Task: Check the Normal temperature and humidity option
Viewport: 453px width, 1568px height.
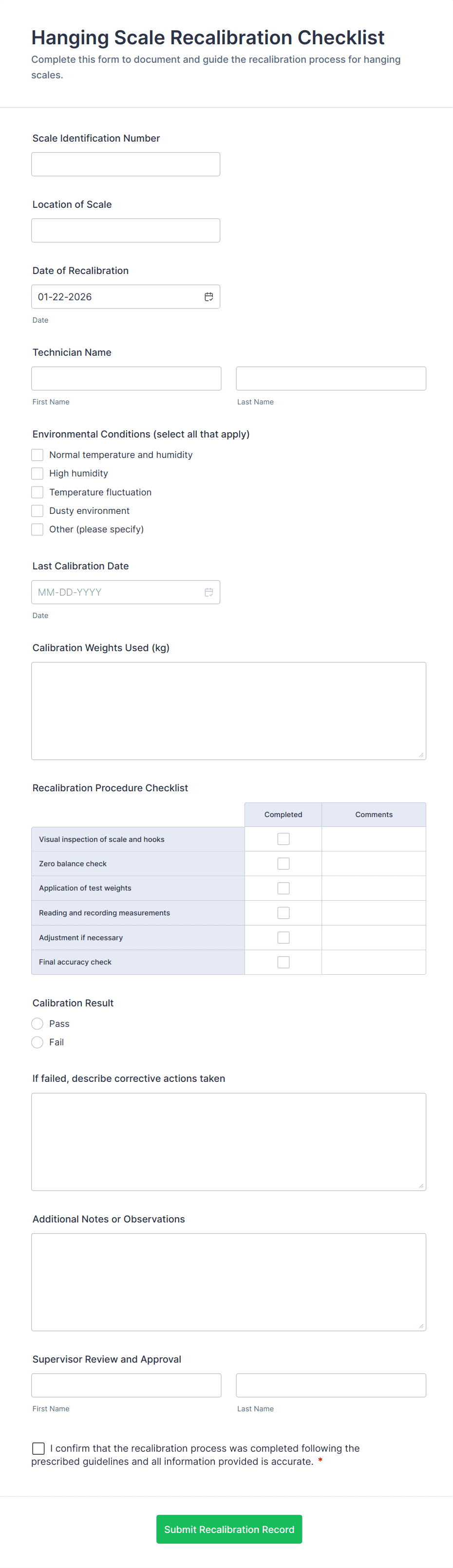Action: [37, 455]
